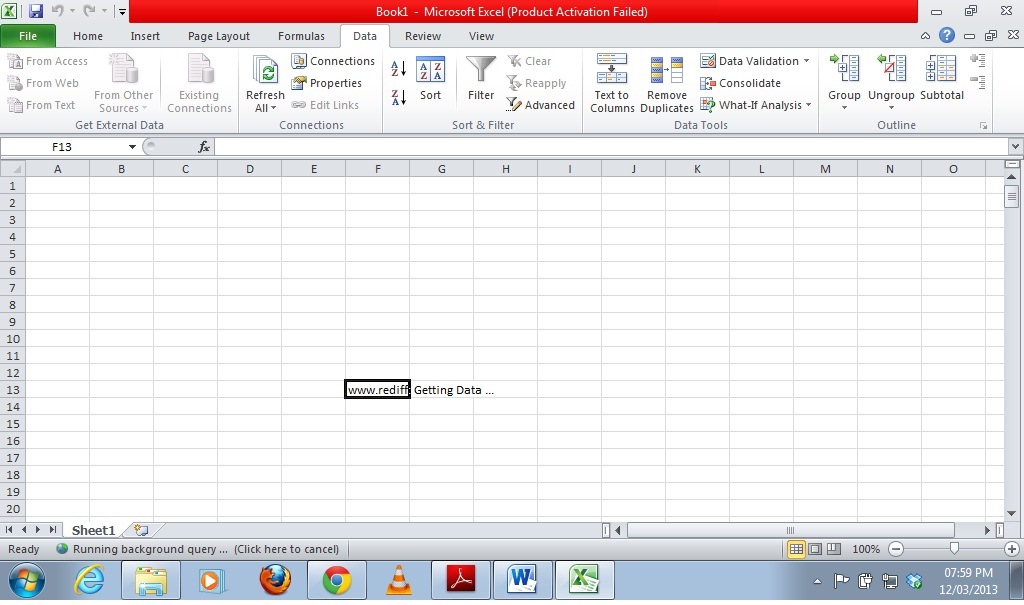Toggle the Filter funnel
The image size is (1024, 605).
click(481, 78)
